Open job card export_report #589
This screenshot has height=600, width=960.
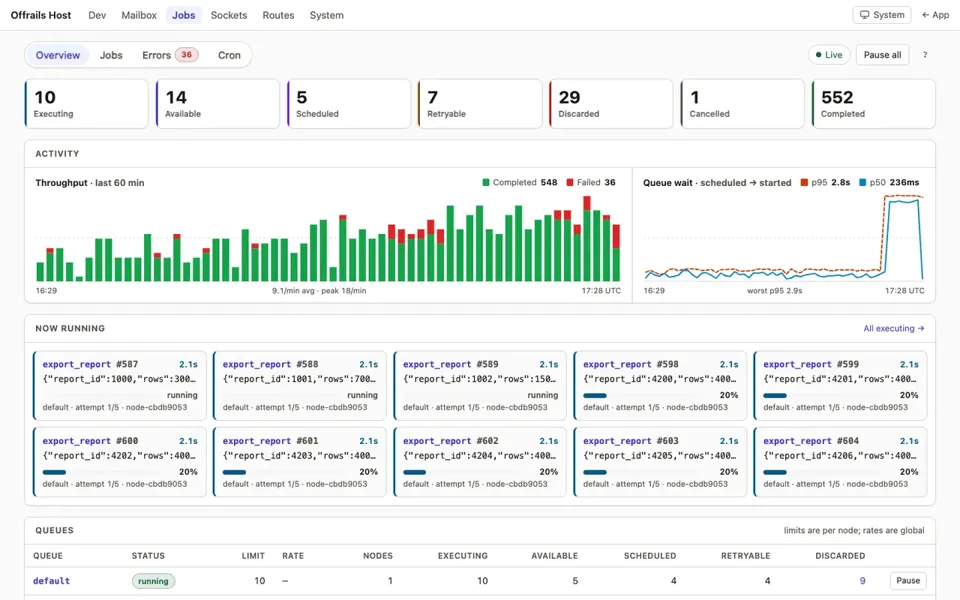click(480, 386)
